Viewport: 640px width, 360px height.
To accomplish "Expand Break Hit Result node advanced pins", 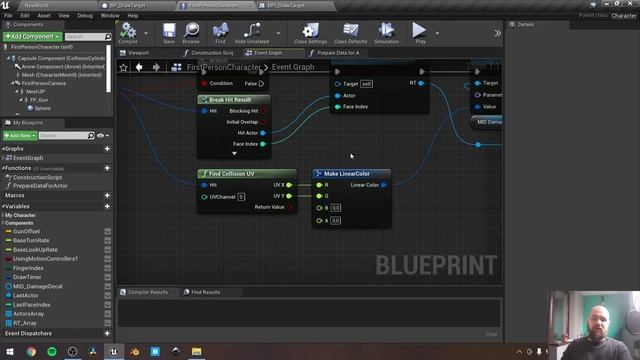I will click(x=234, y=153).
